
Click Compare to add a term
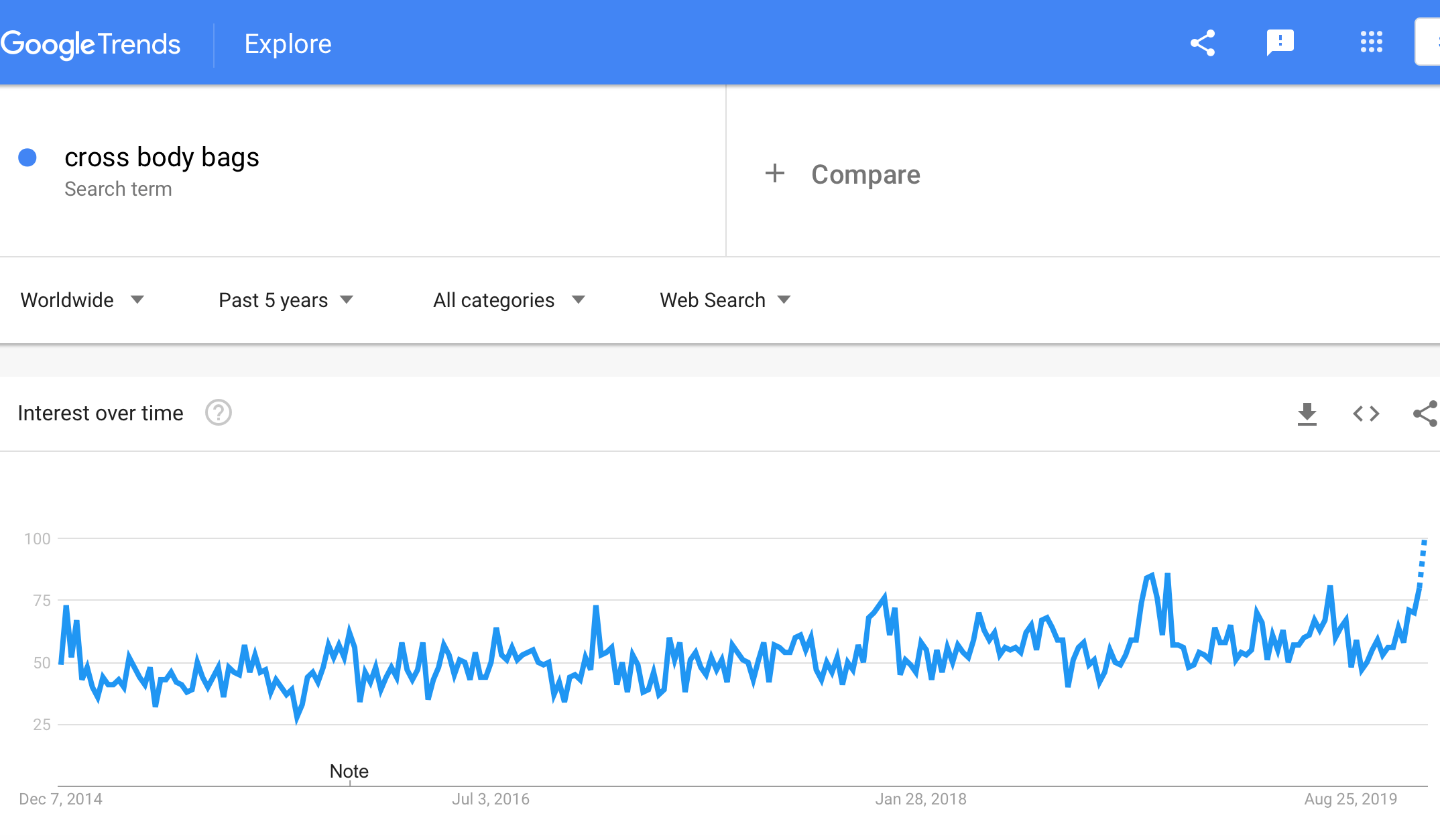865,174
